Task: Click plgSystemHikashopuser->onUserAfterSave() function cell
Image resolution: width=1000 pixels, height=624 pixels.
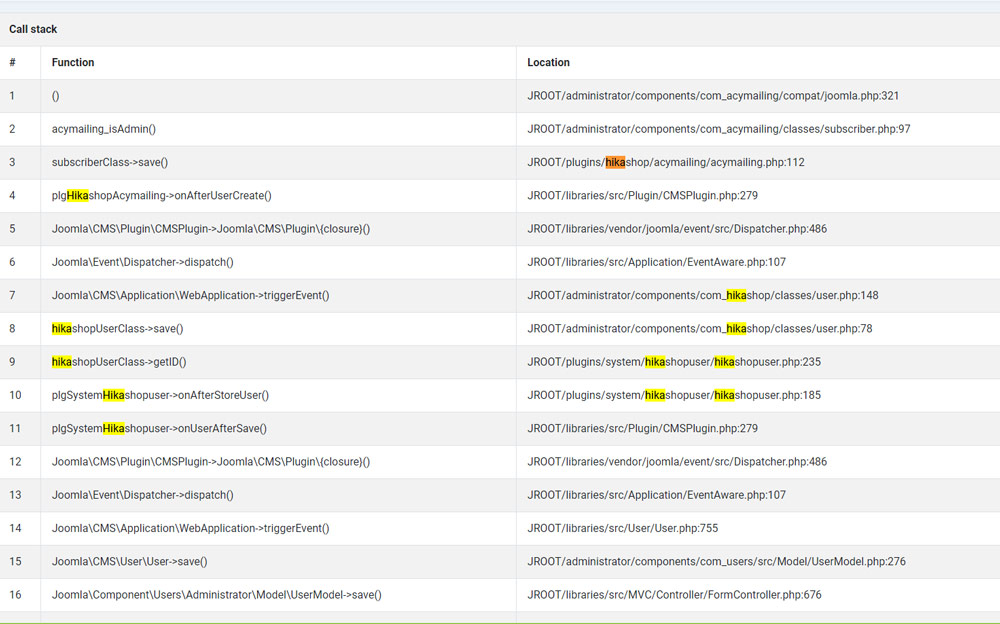Action: point(159,428)
